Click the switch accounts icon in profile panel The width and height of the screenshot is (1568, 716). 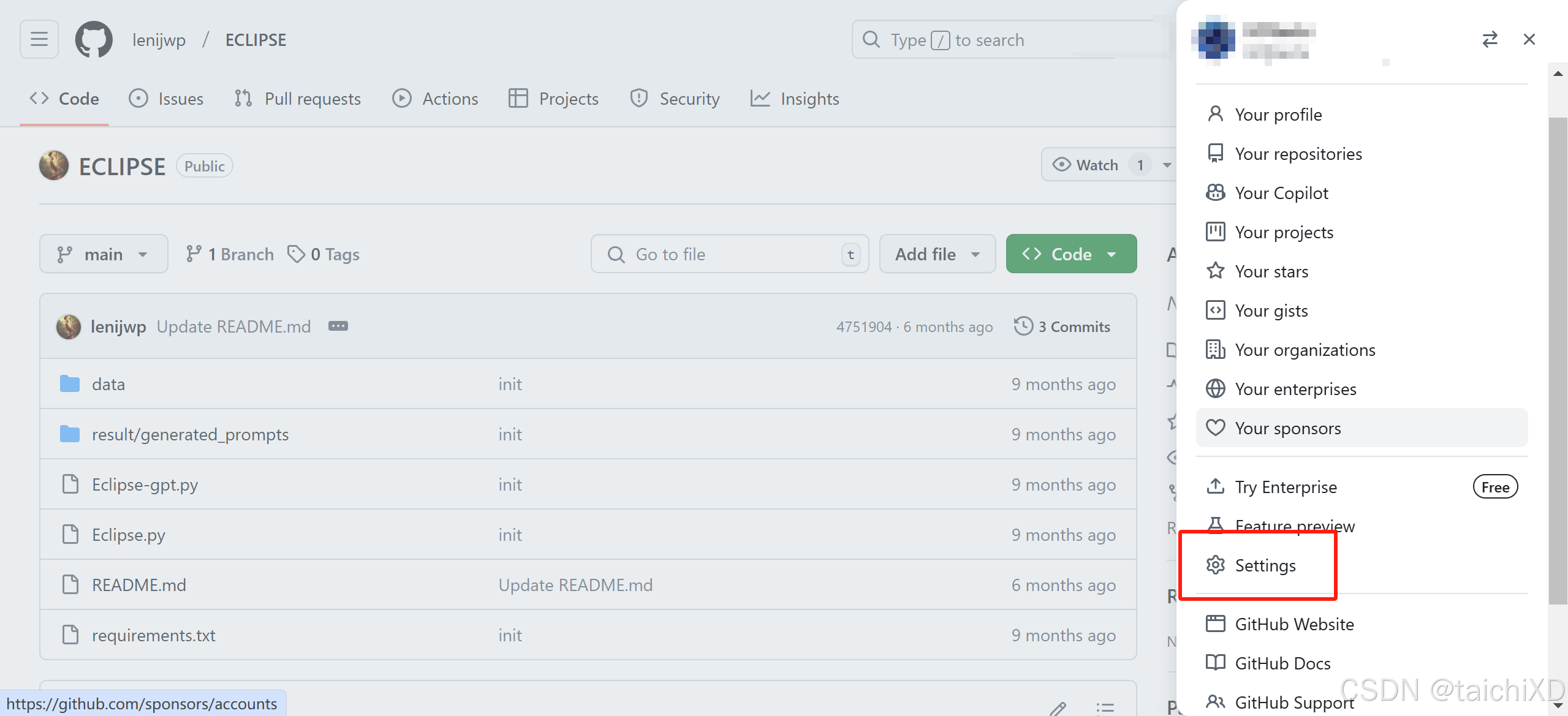1490,39
